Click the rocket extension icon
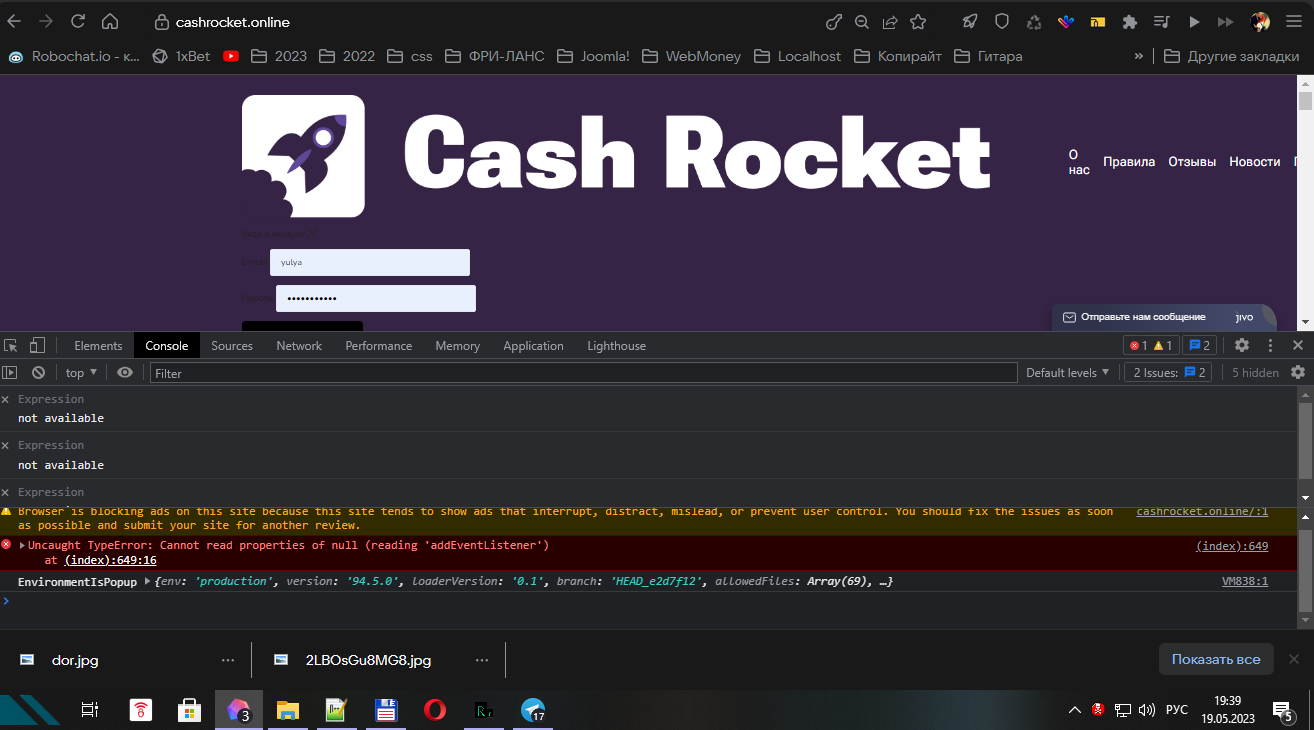1314x730 pixels. pos(970,21)
